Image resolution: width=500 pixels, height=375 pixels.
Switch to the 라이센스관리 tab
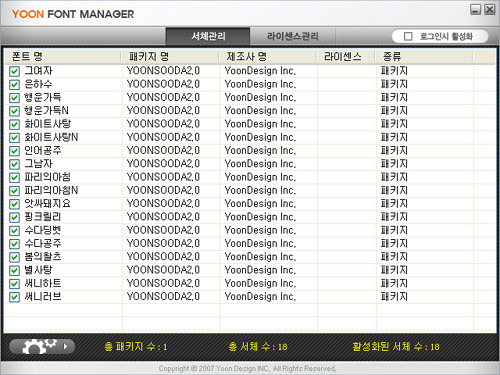[292, 36]
